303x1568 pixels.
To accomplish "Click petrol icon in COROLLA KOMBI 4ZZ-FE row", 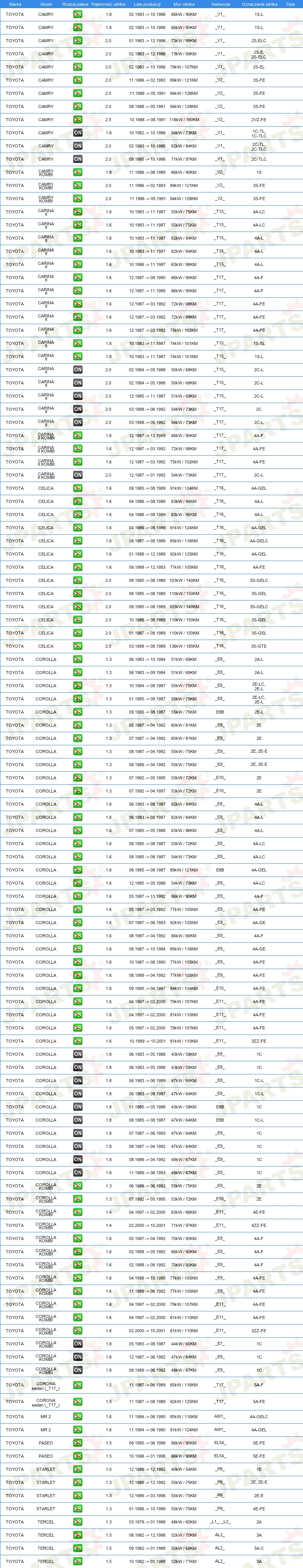I will click(x=77, y=1225).
